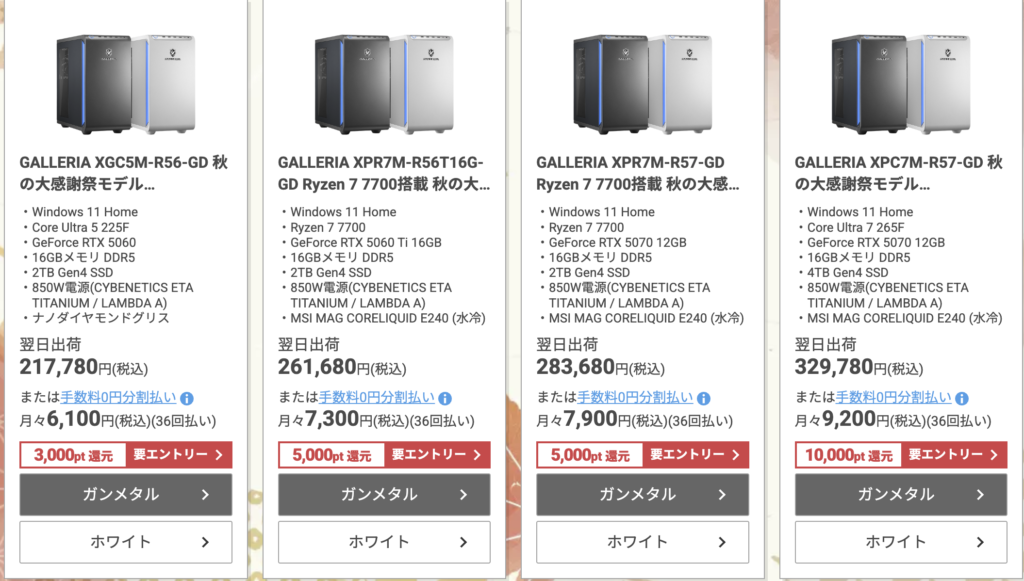Select ガンメタル color for XGC5M-R56-GD
The height and width of the screenshot is (581, 1024).
[126, 494]
